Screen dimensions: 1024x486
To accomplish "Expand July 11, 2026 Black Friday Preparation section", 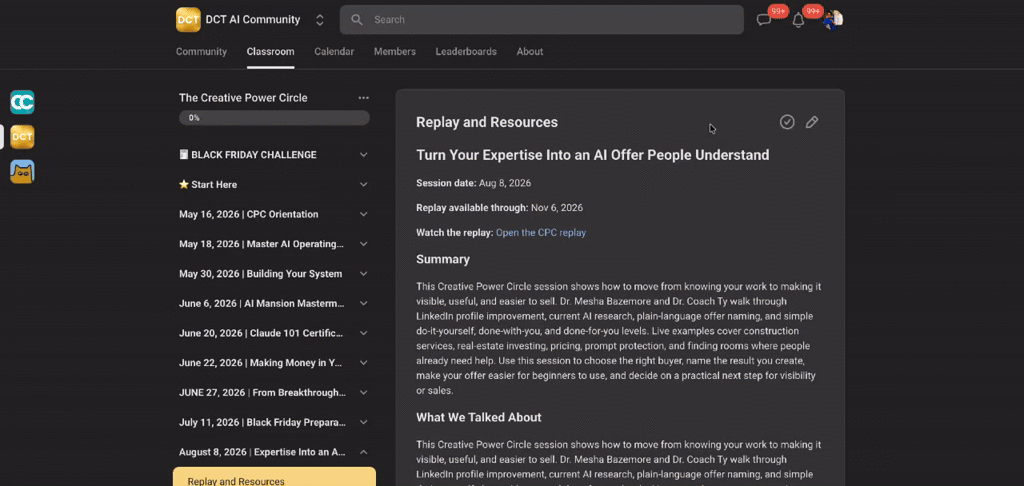I will point(274,423).
